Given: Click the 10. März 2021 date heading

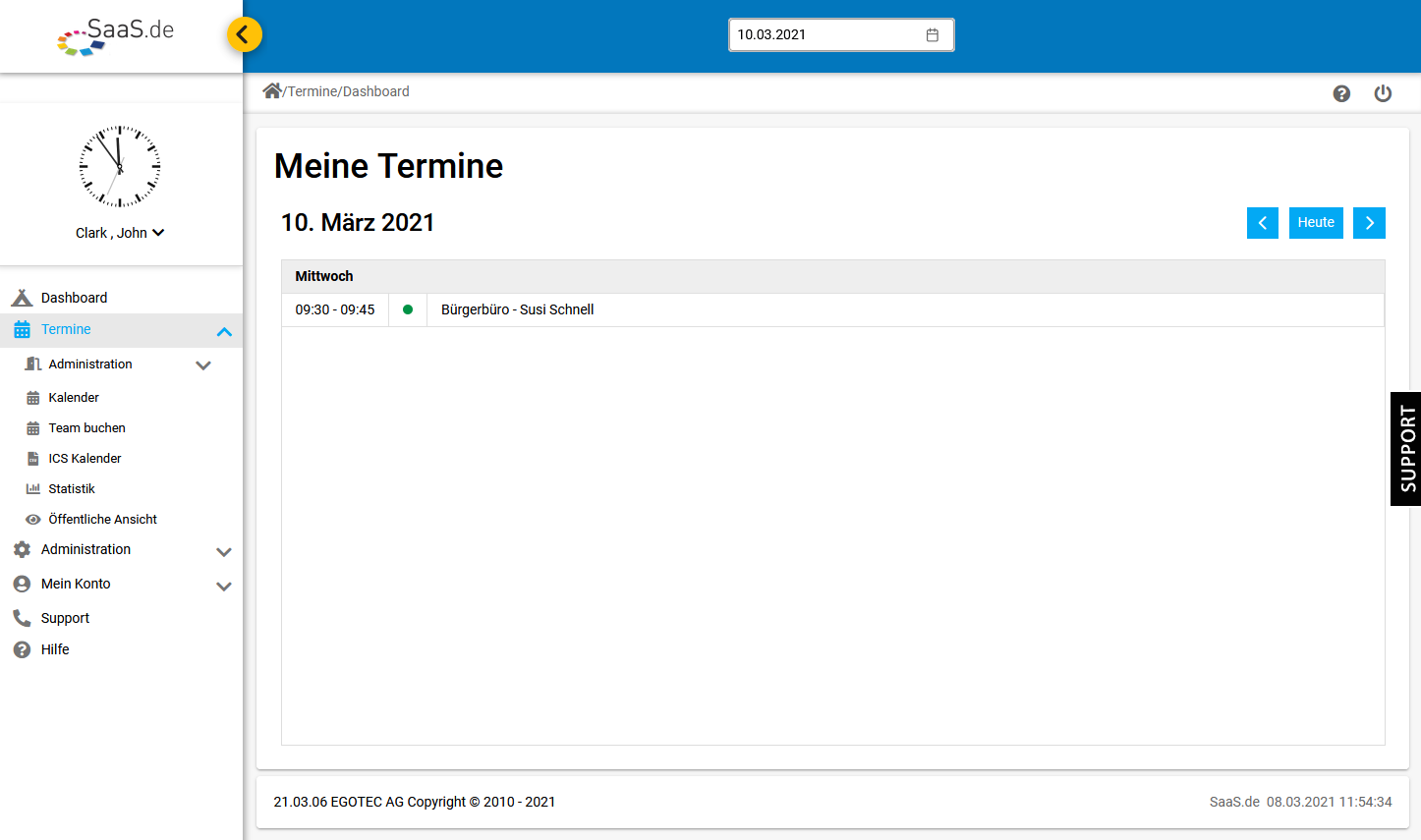Looking at the screenshot, I should coord(358,222).
